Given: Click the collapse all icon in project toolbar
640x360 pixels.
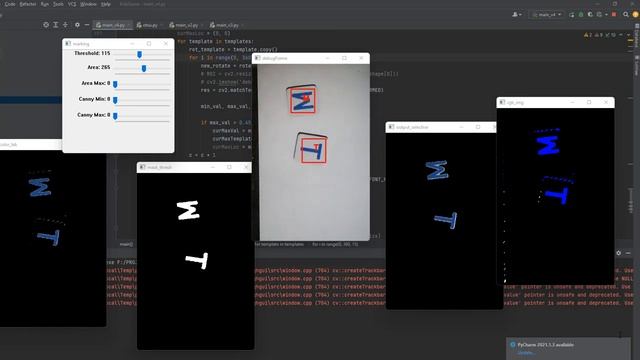Looking at the screenshot, I should coord(65,25).
